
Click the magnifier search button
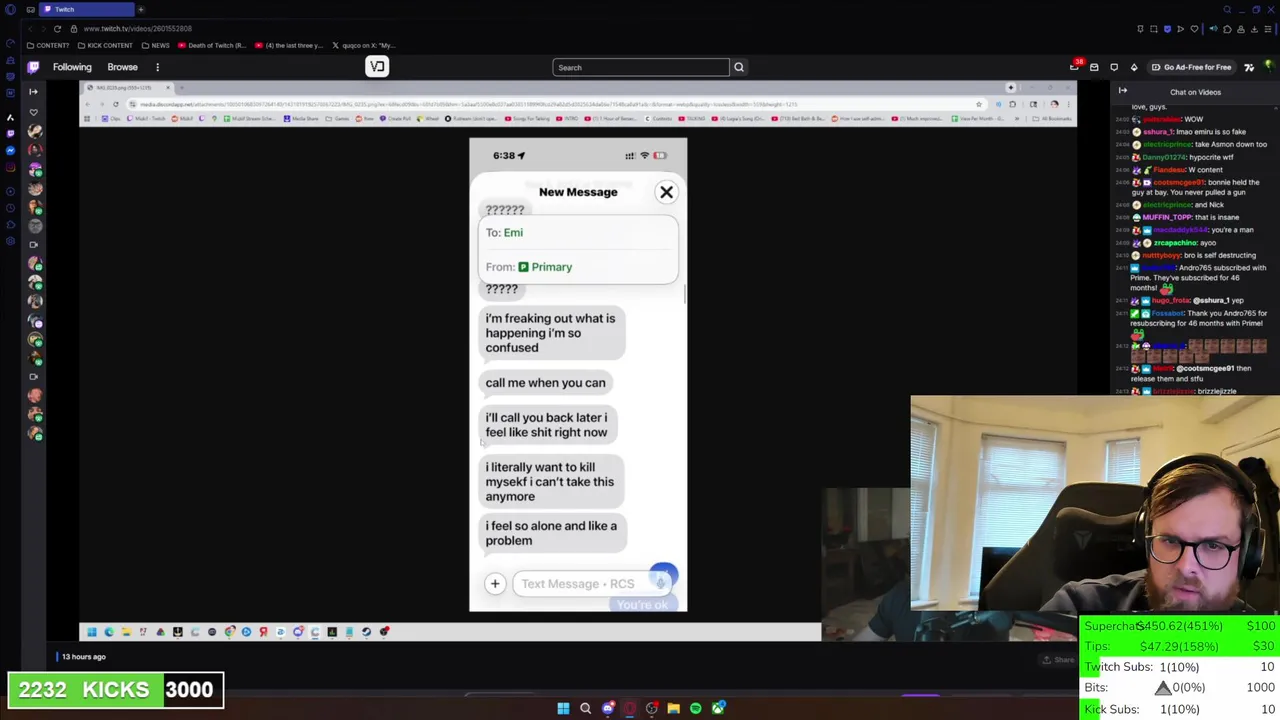click(x=739, y=67)
